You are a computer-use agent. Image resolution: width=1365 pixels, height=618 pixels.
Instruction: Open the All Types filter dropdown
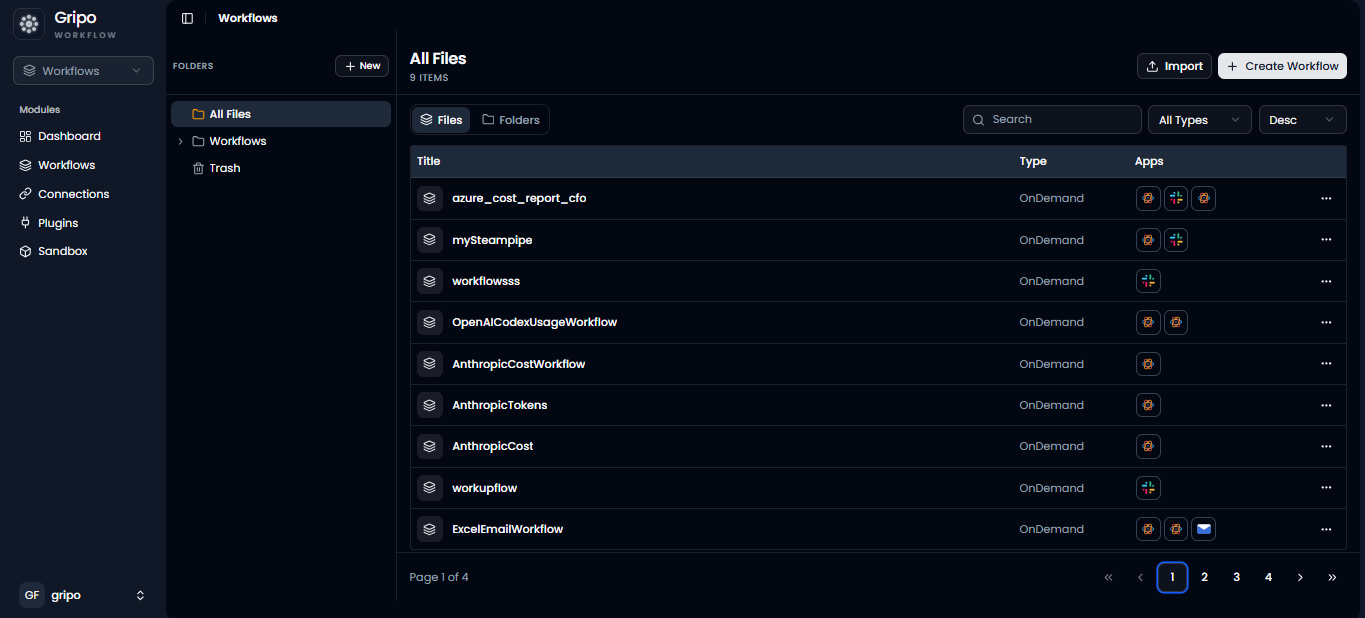point(1199,120)
